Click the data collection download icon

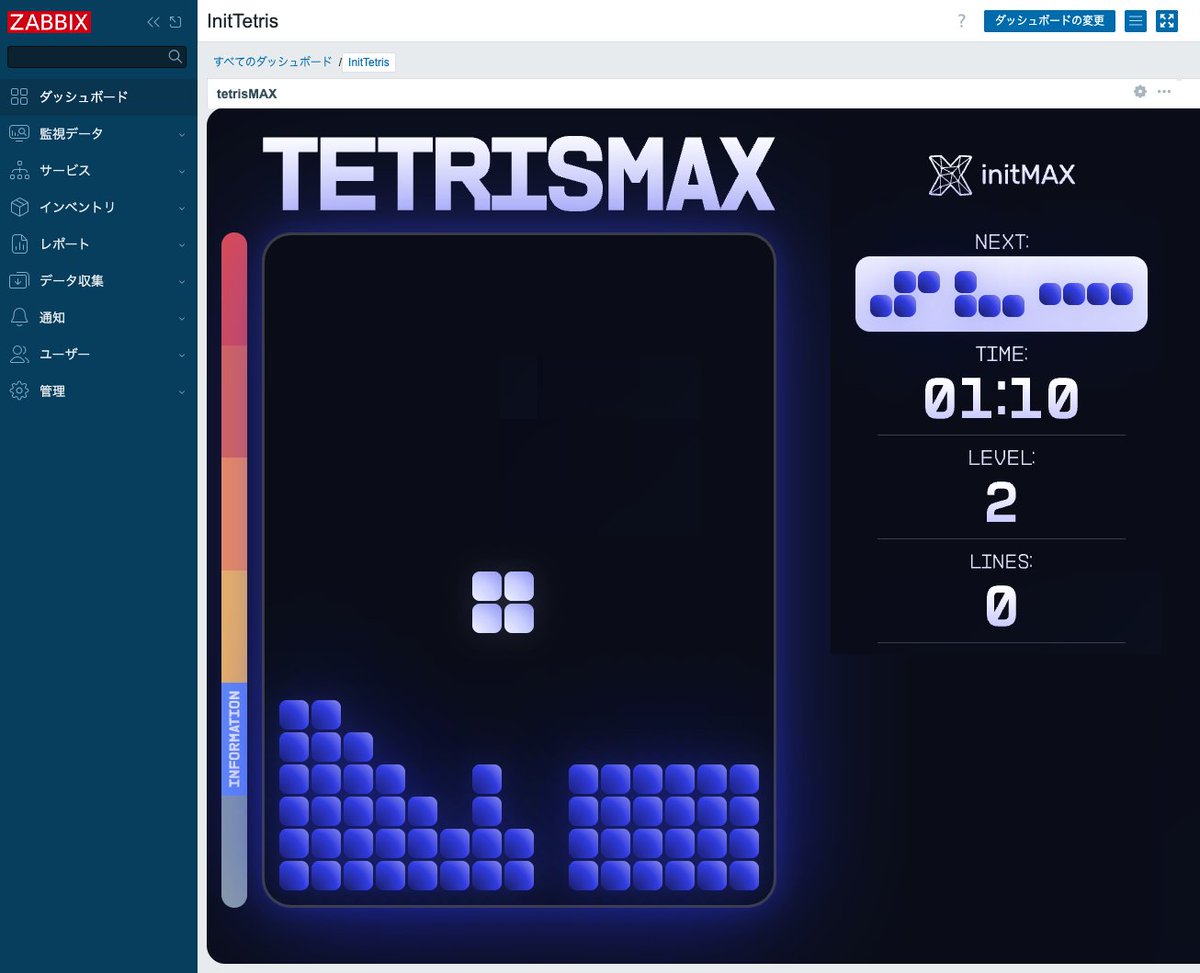click(x=19, y=281)
